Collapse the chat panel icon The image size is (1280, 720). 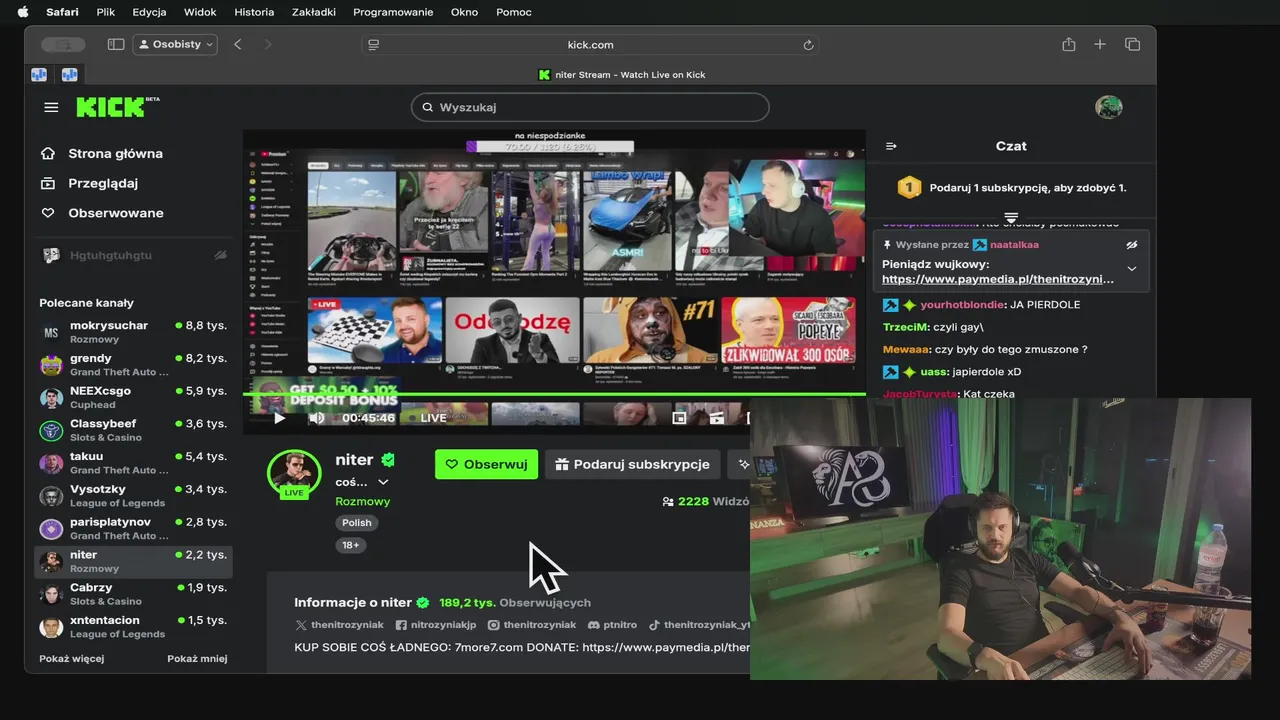tap(891, 146)
